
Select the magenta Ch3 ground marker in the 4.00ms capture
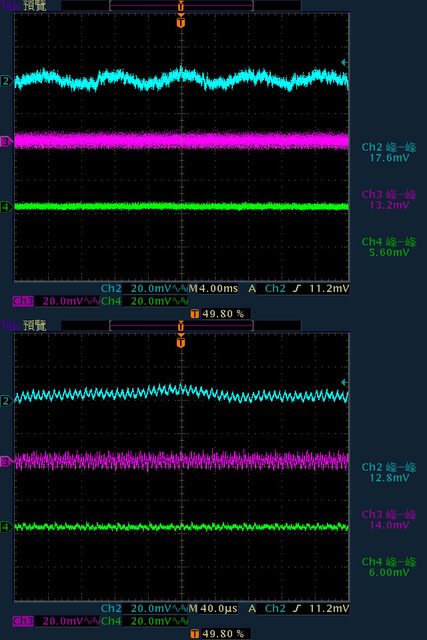[x=6, y=142]
